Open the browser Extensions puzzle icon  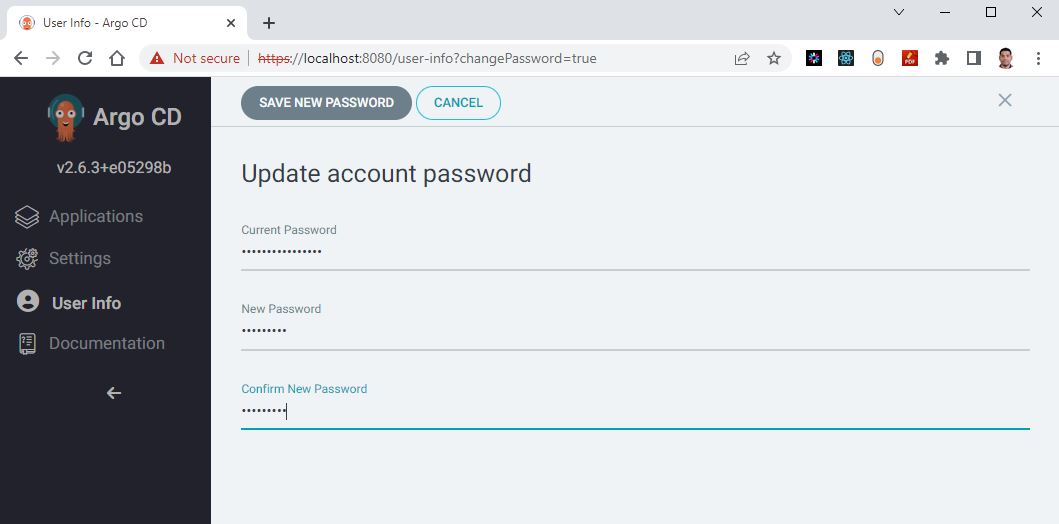pyautogui.click(x=941, y=58)
